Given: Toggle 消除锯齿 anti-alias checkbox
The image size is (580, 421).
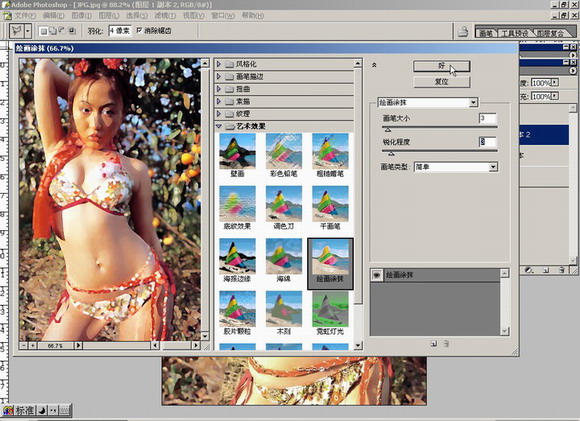Looking at the screenshot, I should 139,30.
